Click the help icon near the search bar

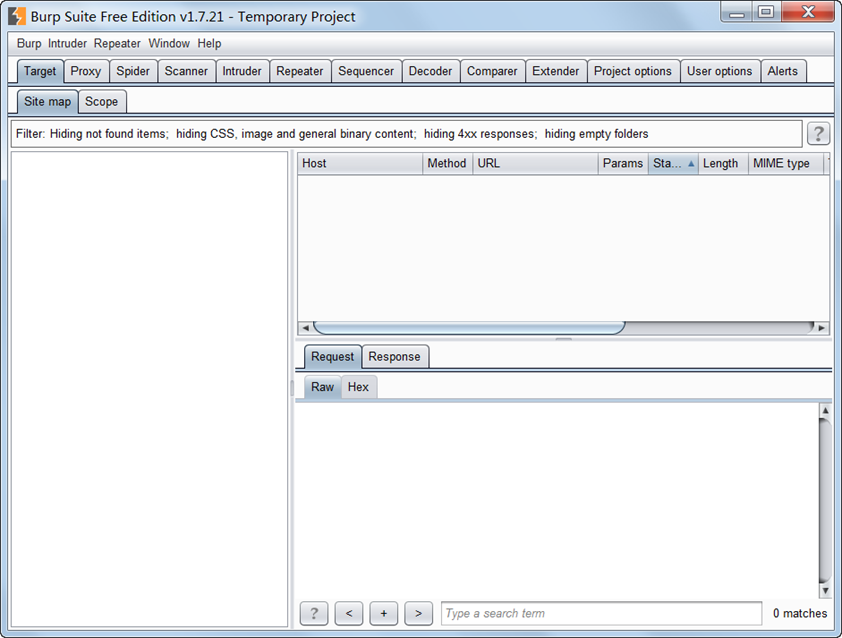(x=313, y=613)
